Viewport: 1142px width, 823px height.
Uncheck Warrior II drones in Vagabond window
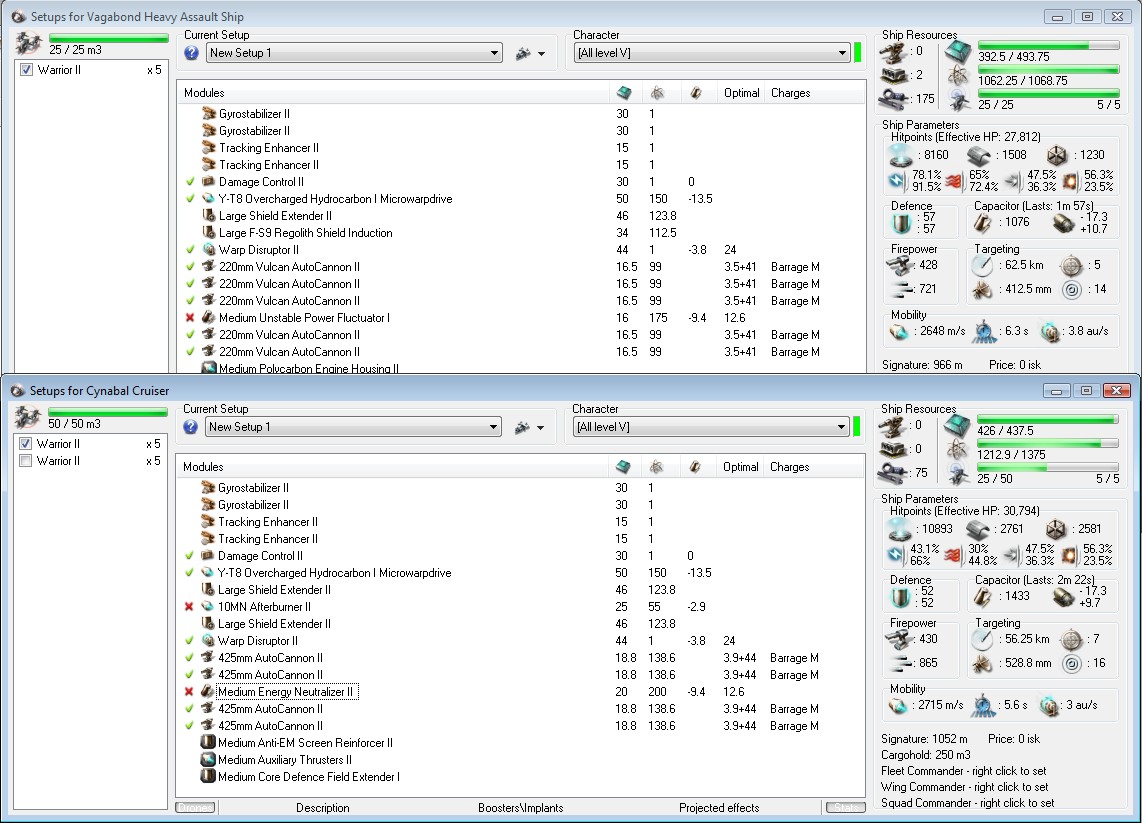point(27,70)
